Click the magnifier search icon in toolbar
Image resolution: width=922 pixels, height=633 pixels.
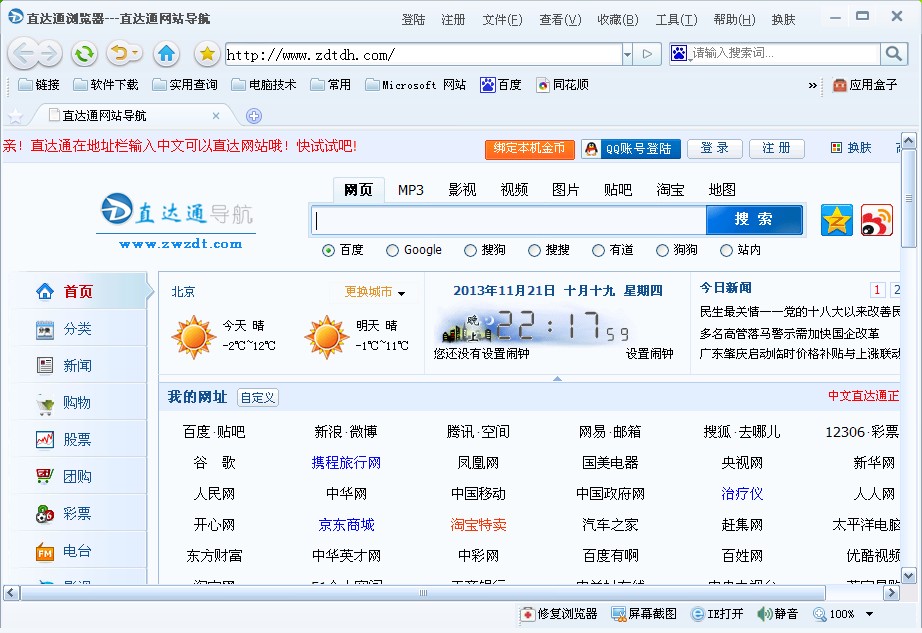[893, 54]
